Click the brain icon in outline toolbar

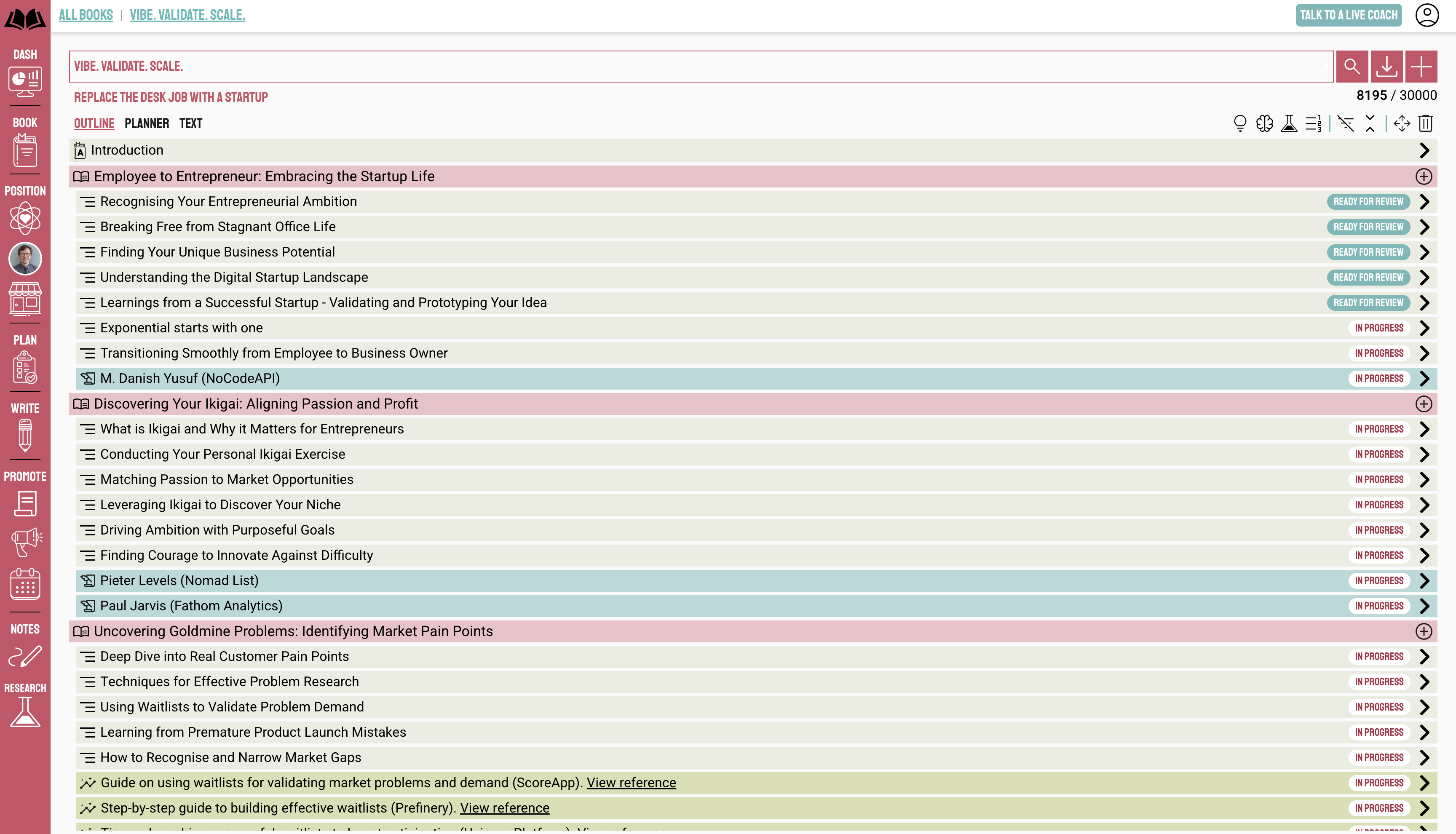1264,123
